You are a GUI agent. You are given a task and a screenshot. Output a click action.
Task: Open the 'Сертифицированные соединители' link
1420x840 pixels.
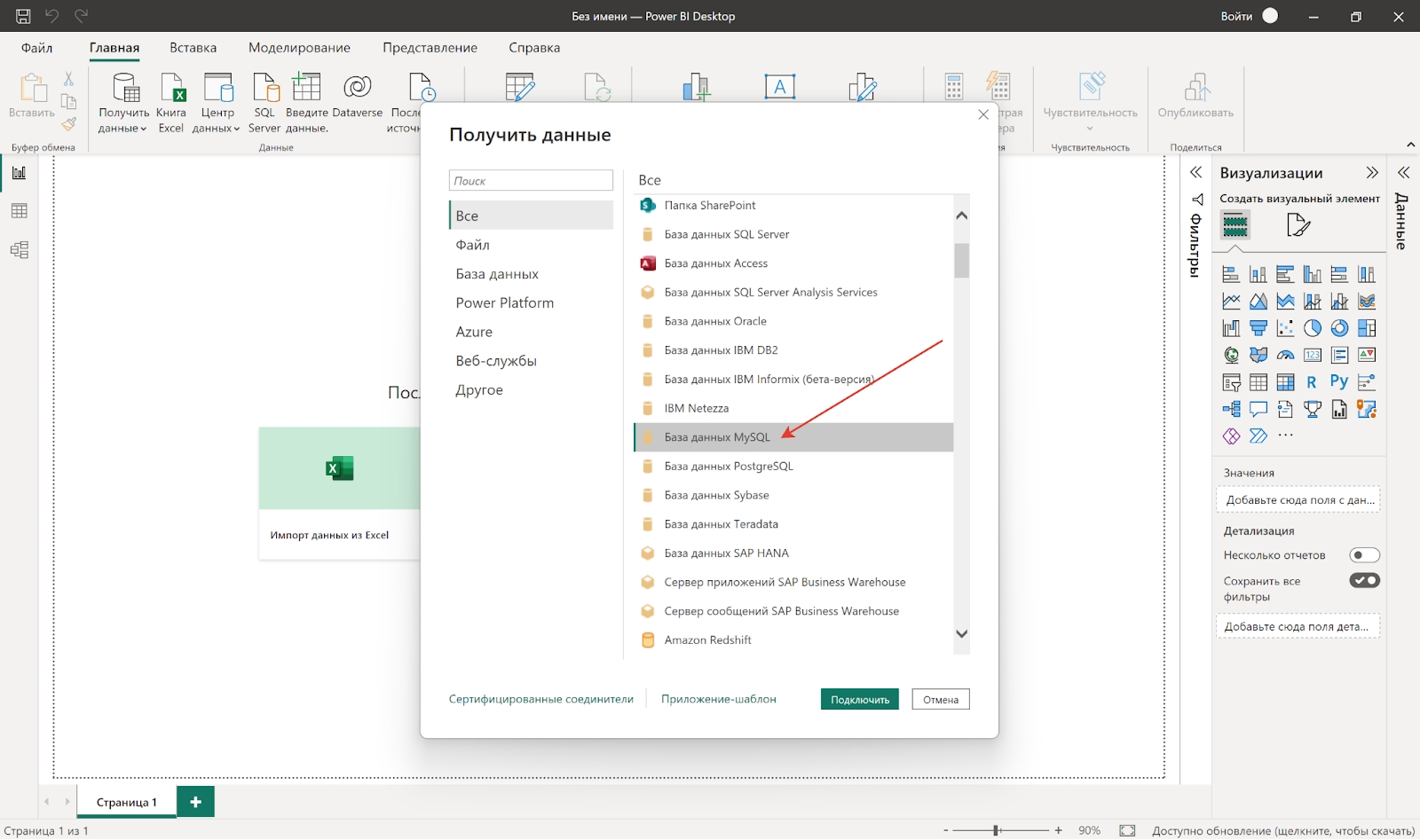point(540,700)
